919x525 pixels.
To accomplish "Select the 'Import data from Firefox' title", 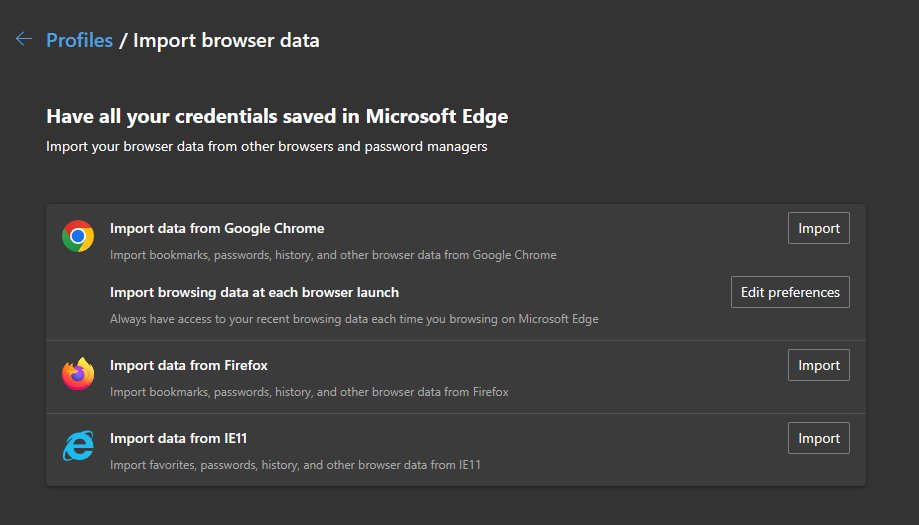I will click(x=189, y=365).
